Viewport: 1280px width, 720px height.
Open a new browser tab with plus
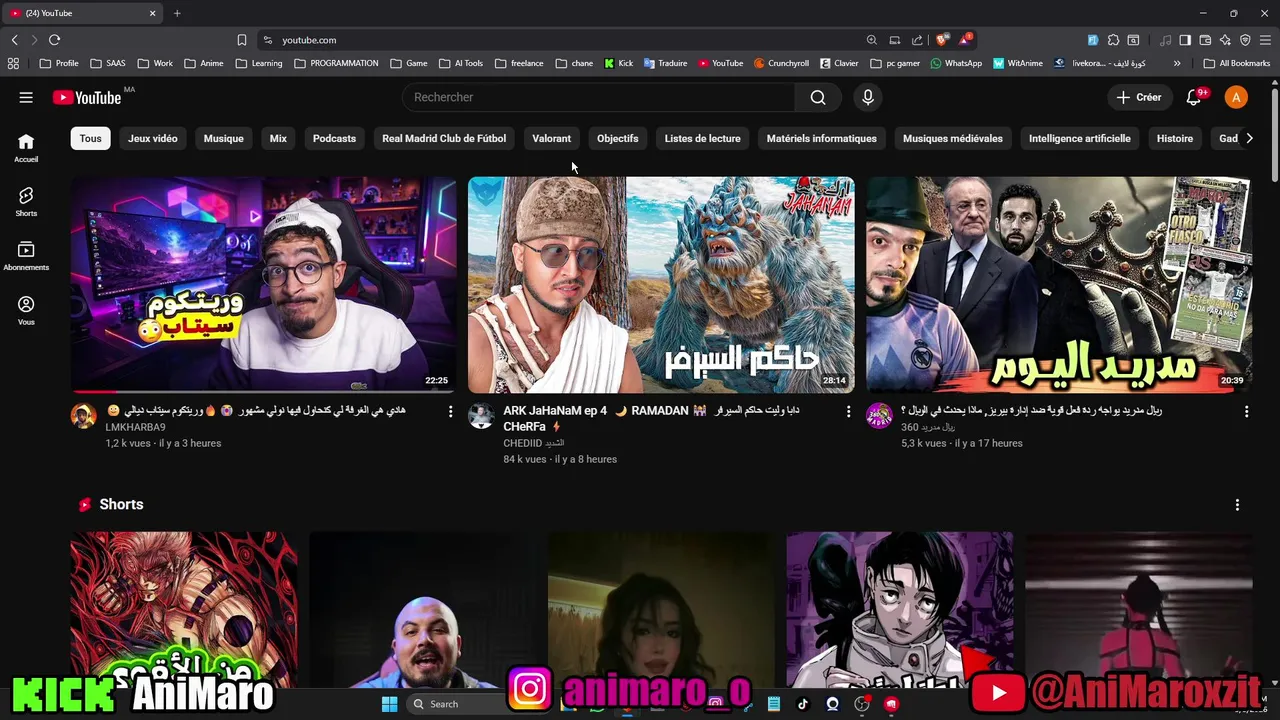pyautogui.click(x=177, y=13)
